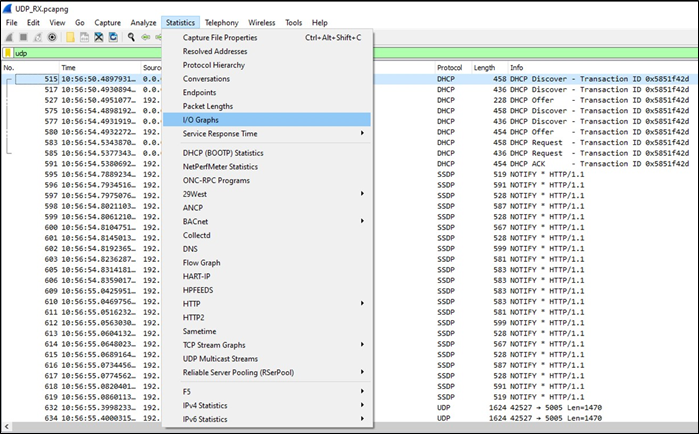Select the I/O Graphs menu entry
Viewport: 699px width, 434px height.
[267, 119]
